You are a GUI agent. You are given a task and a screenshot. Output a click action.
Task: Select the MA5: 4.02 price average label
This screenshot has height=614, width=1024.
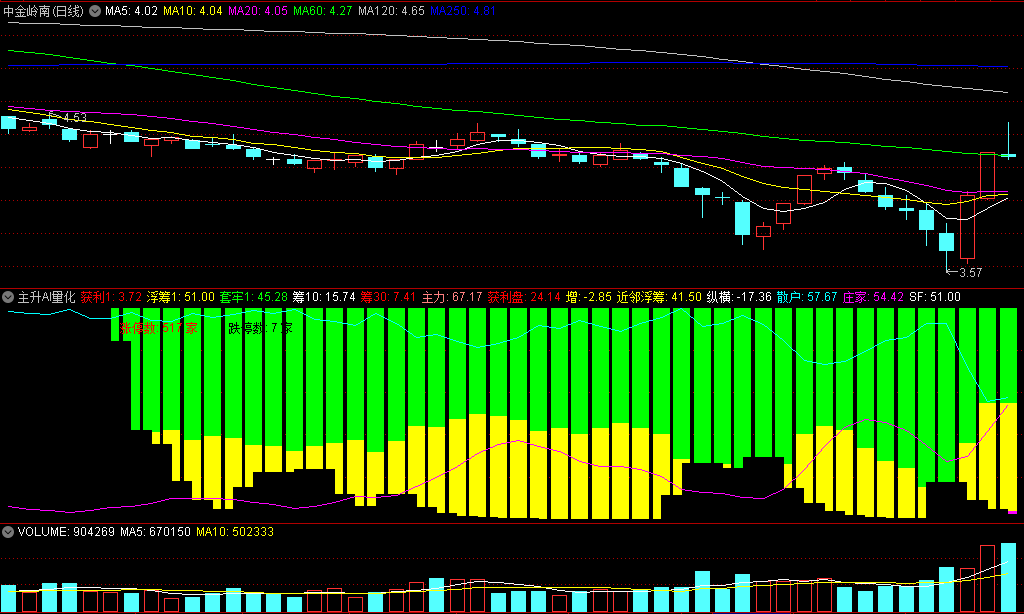click(x=131, y=11)
